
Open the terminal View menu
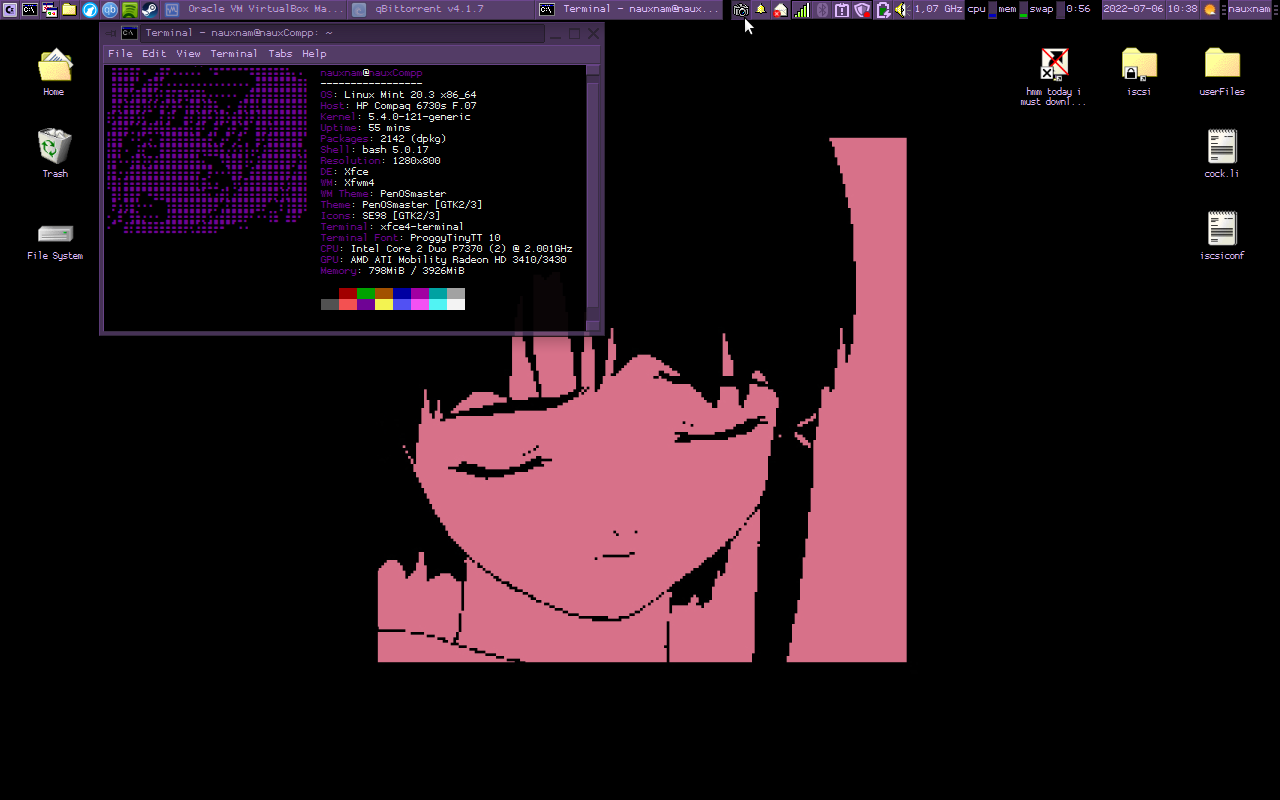click(x=188, y=54)
